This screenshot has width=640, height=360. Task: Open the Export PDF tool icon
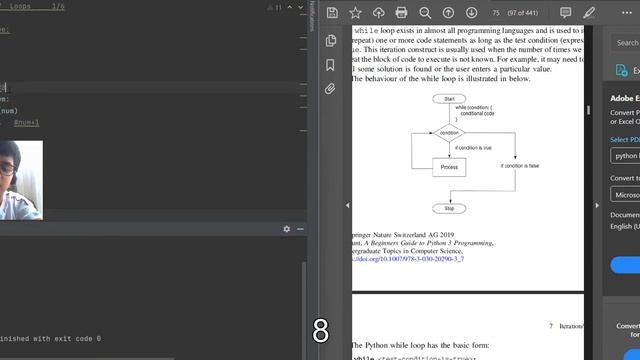tap(622, 70)
